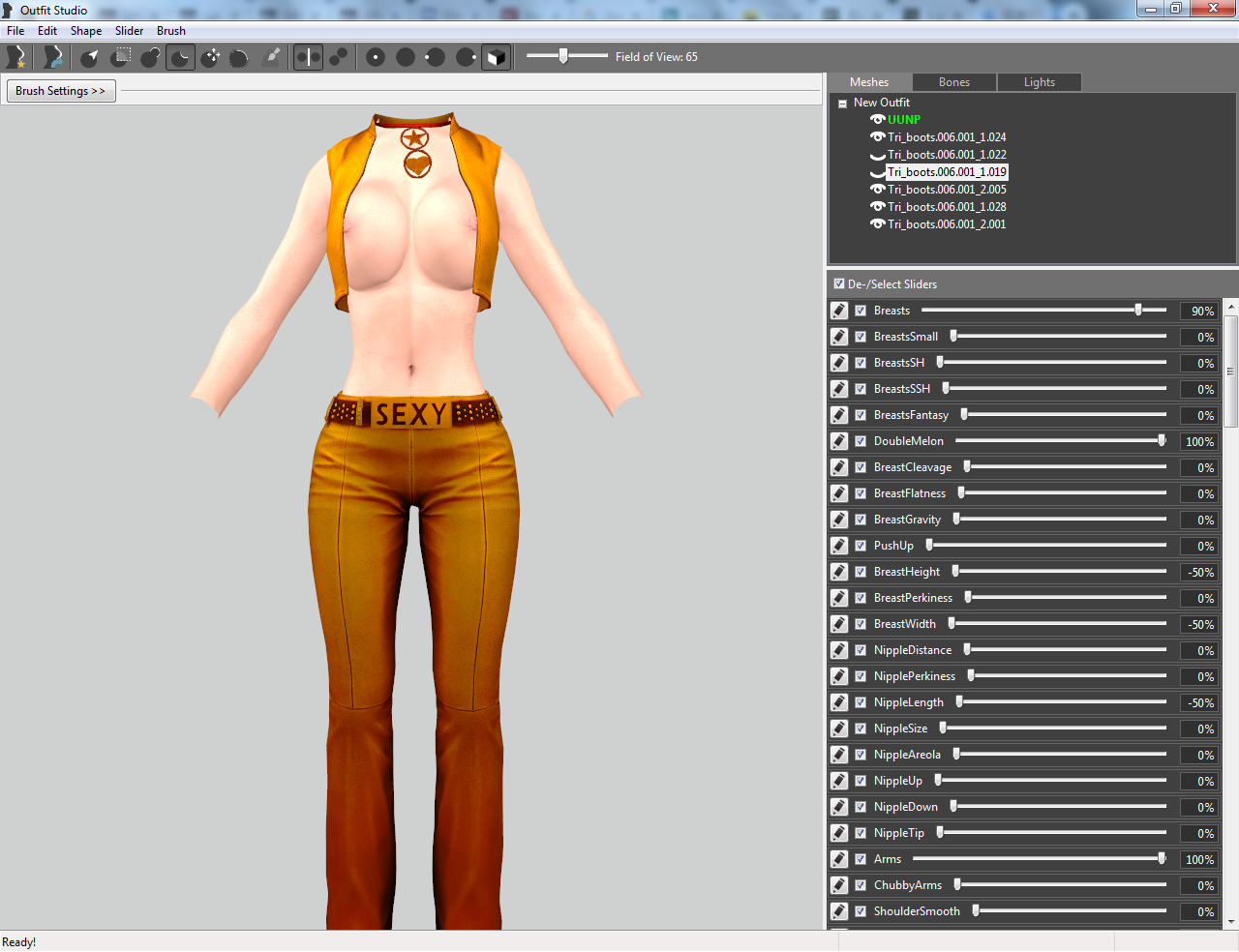This screenshot has width=1239, height=952.
Task: Show the Tri_boots.006.001_1.022 mesh
Action: 877,155
